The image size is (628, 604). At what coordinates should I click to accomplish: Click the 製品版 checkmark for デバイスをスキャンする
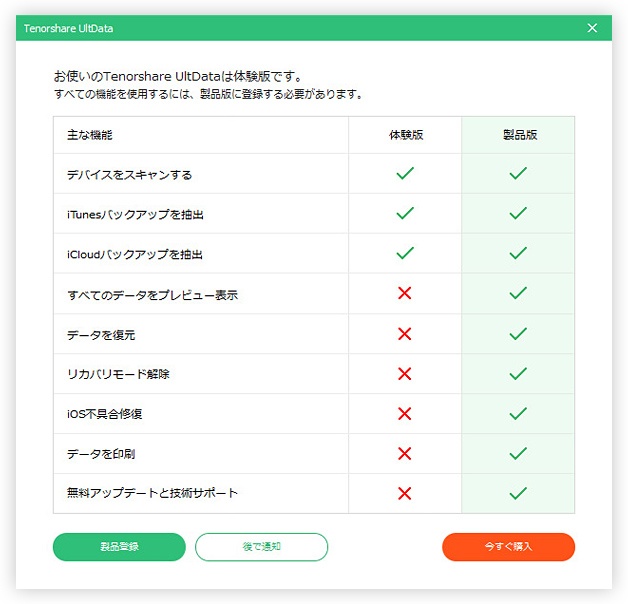518,173
